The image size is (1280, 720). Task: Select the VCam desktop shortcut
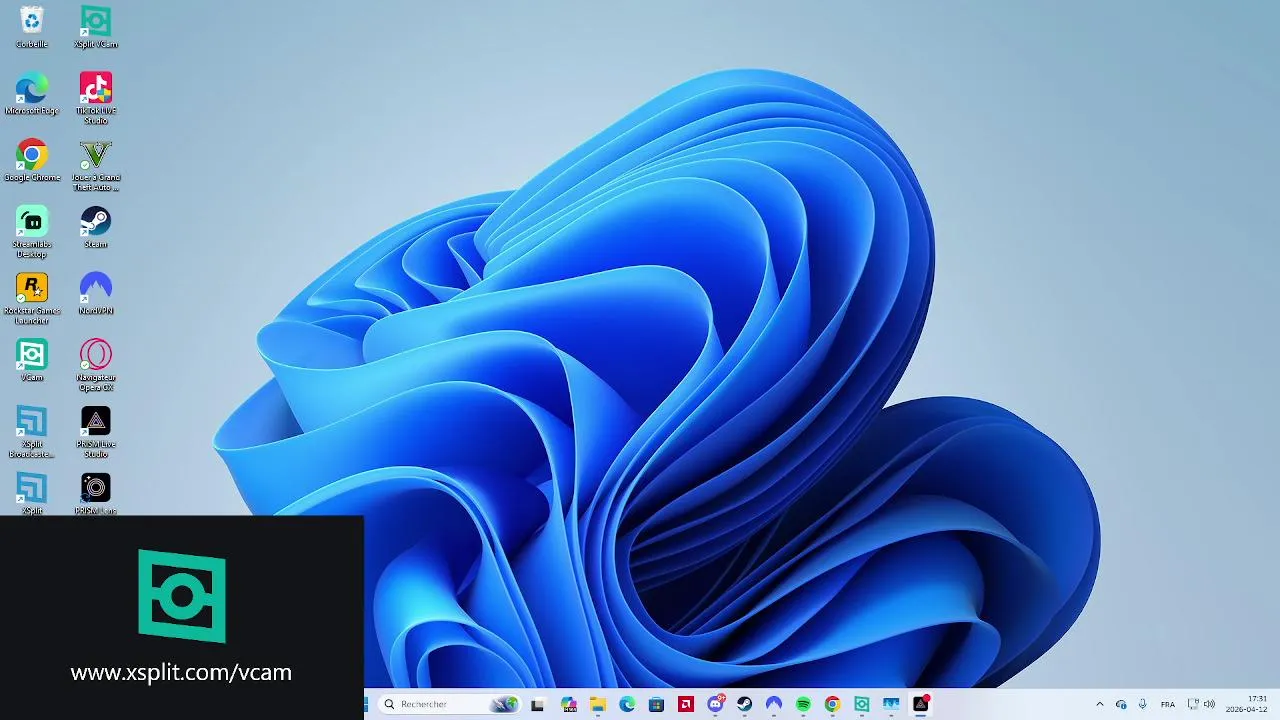click(x=32, y=360)
